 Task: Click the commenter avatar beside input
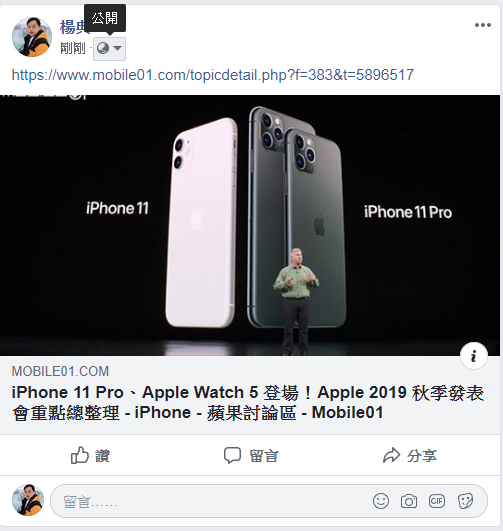click(x=28, y=500)
